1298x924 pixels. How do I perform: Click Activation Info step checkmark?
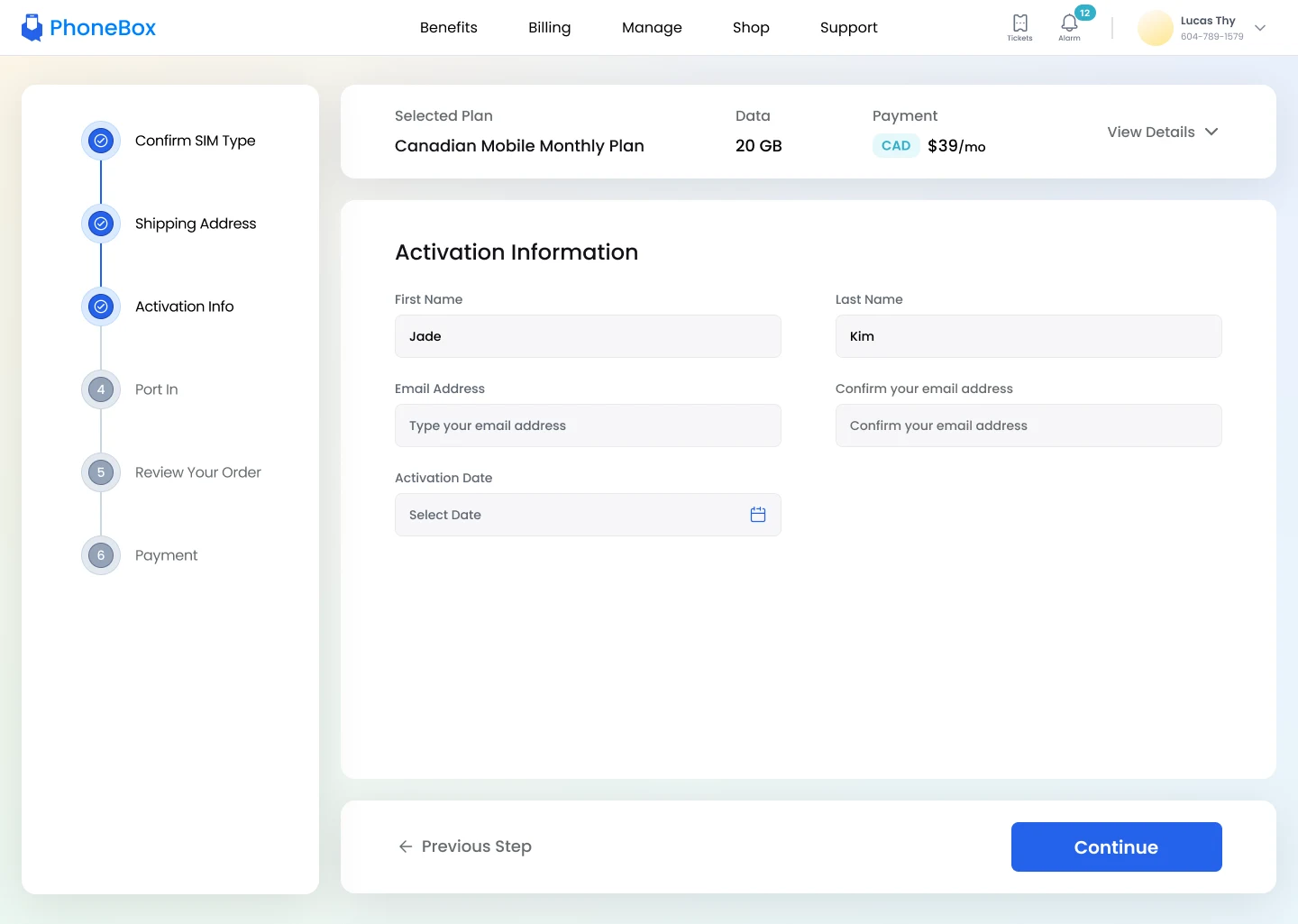[x=101, y=306]
